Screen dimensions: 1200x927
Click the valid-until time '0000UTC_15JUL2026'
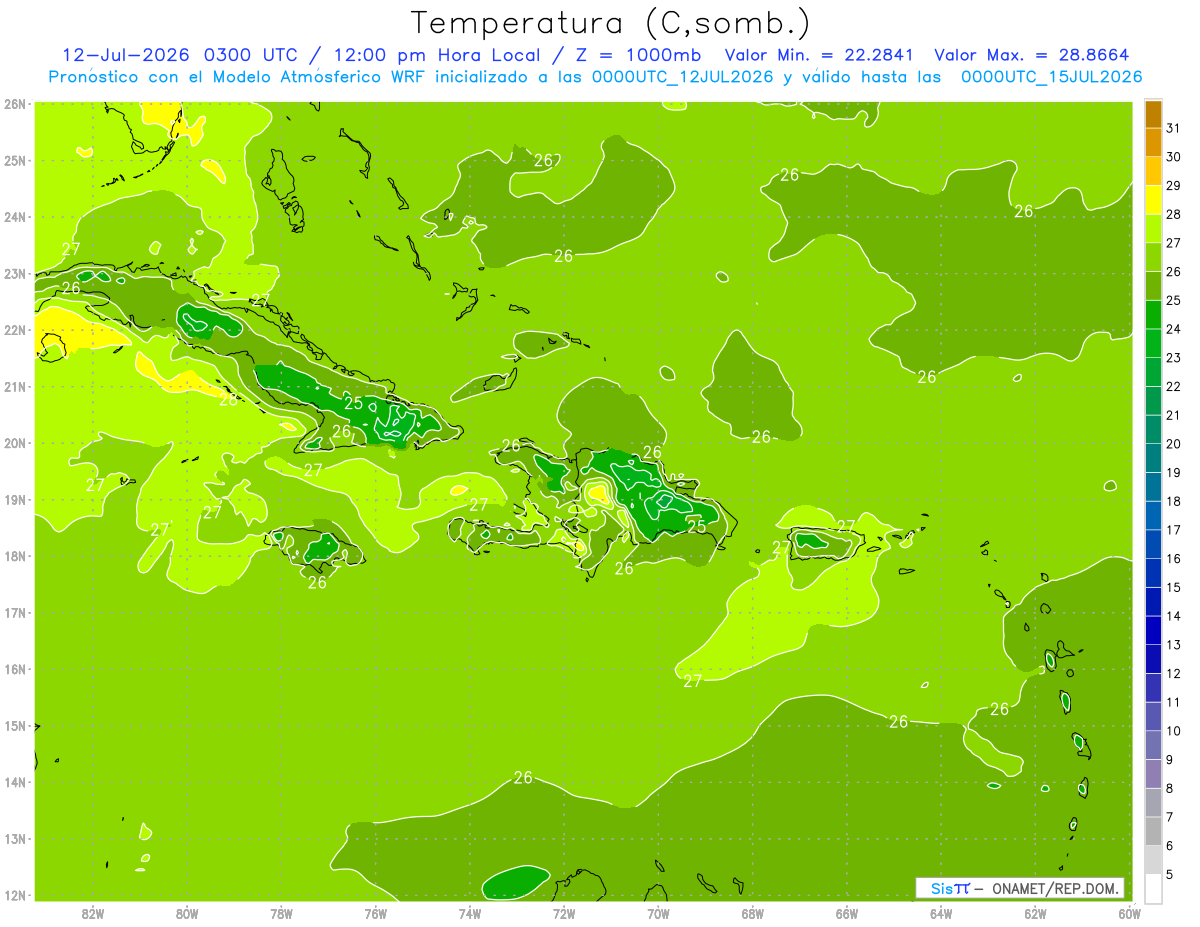click(1051, 77)
